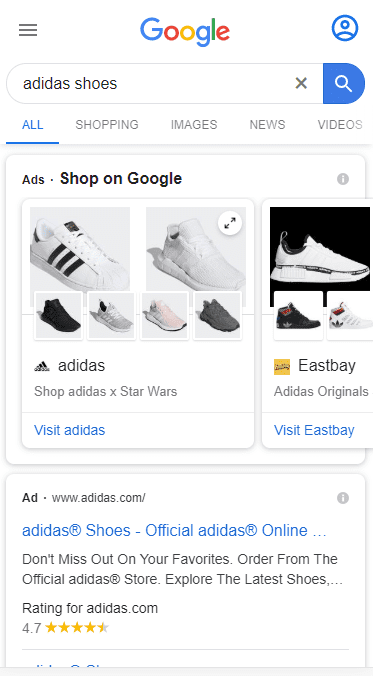
Task: Follow the Visit adidas link
Action: pos(69,430)
